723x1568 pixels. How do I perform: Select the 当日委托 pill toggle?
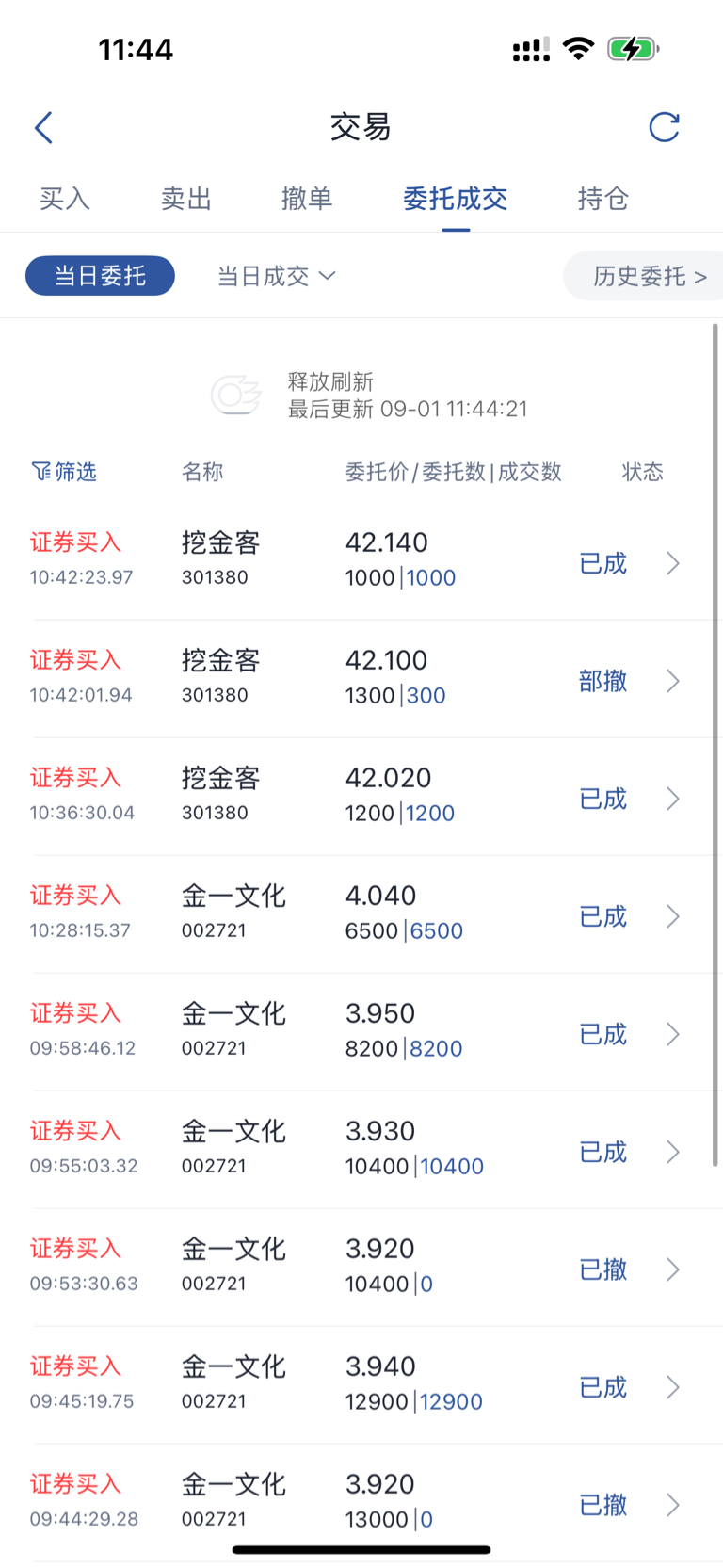[100, 276]
